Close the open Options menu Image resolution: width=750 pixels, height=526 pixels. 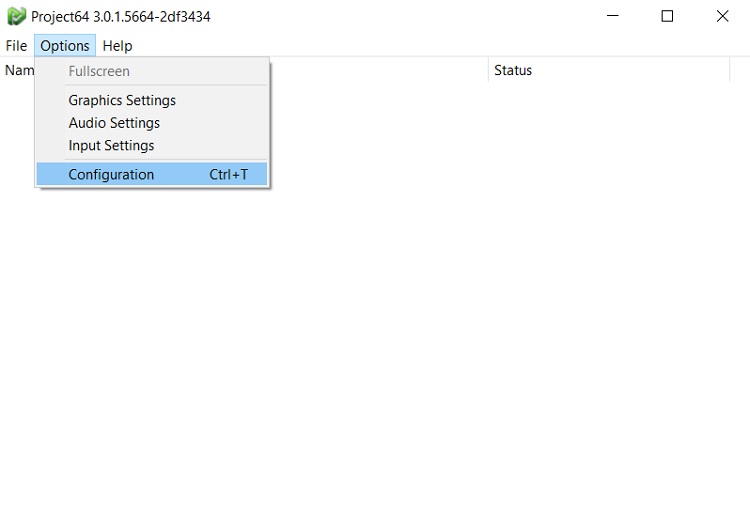tap(65, 46)
